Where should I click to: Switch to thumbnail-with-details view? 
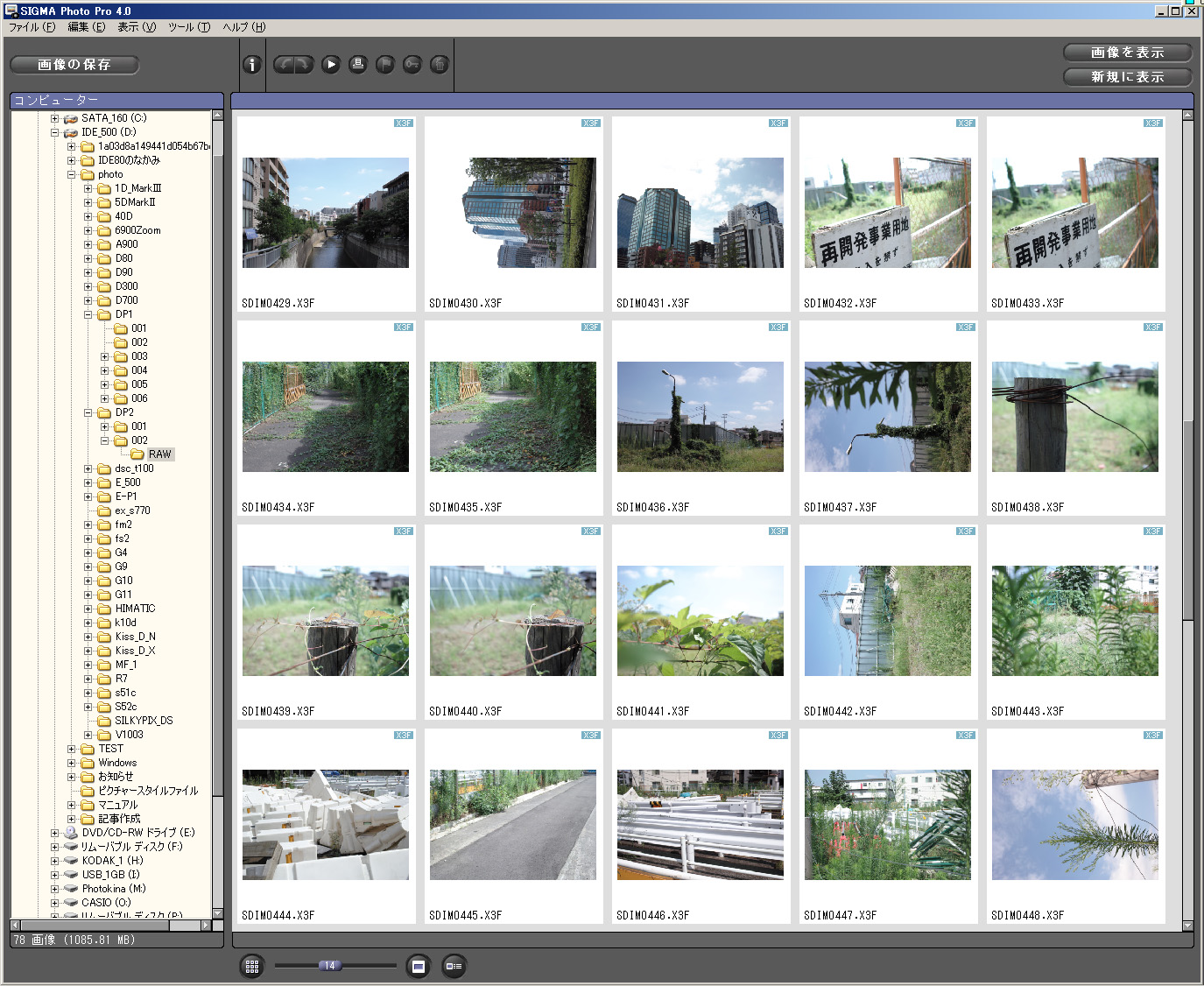click(454, 966)
